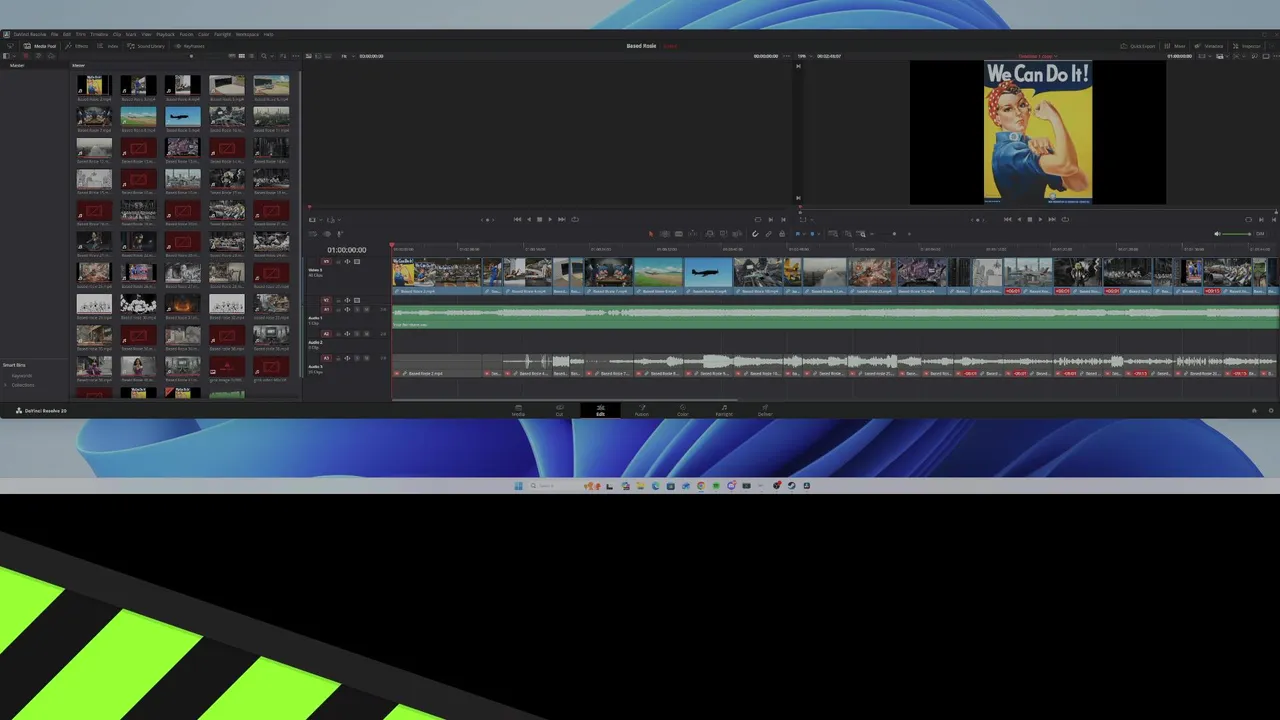Image resolution: width=1280 pixels, height=720 pixels.
Task: Play the timeline viewer forward
Action: click(x=1040, y=219)
